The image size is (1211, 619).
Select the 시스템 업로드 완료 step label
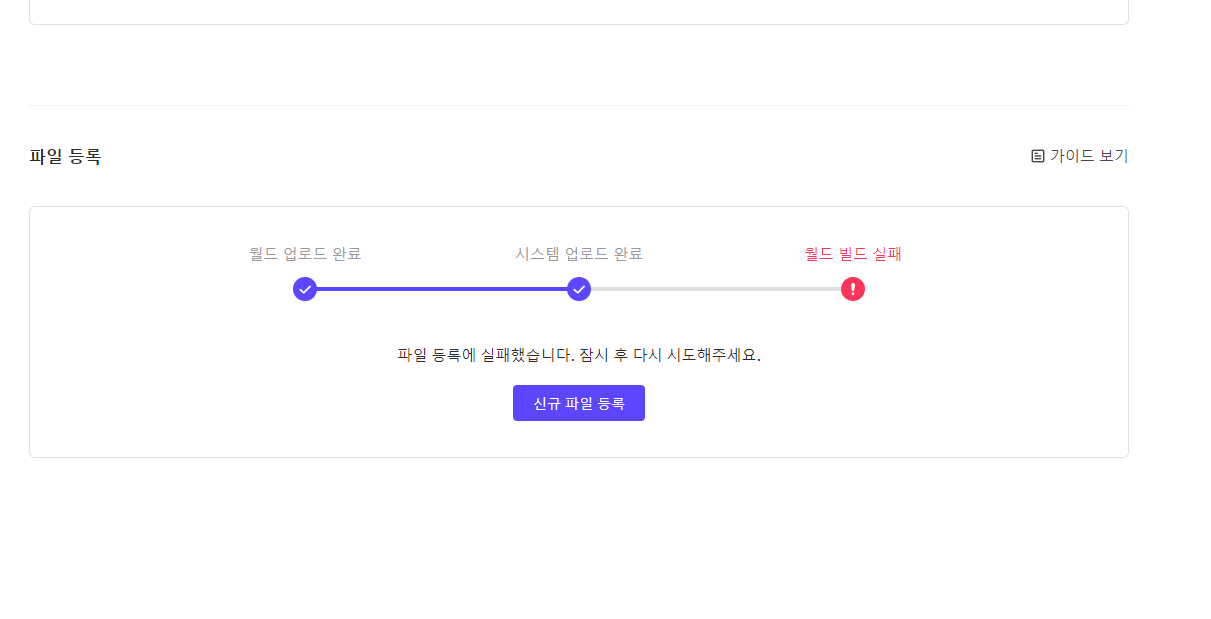coord(578,254)
